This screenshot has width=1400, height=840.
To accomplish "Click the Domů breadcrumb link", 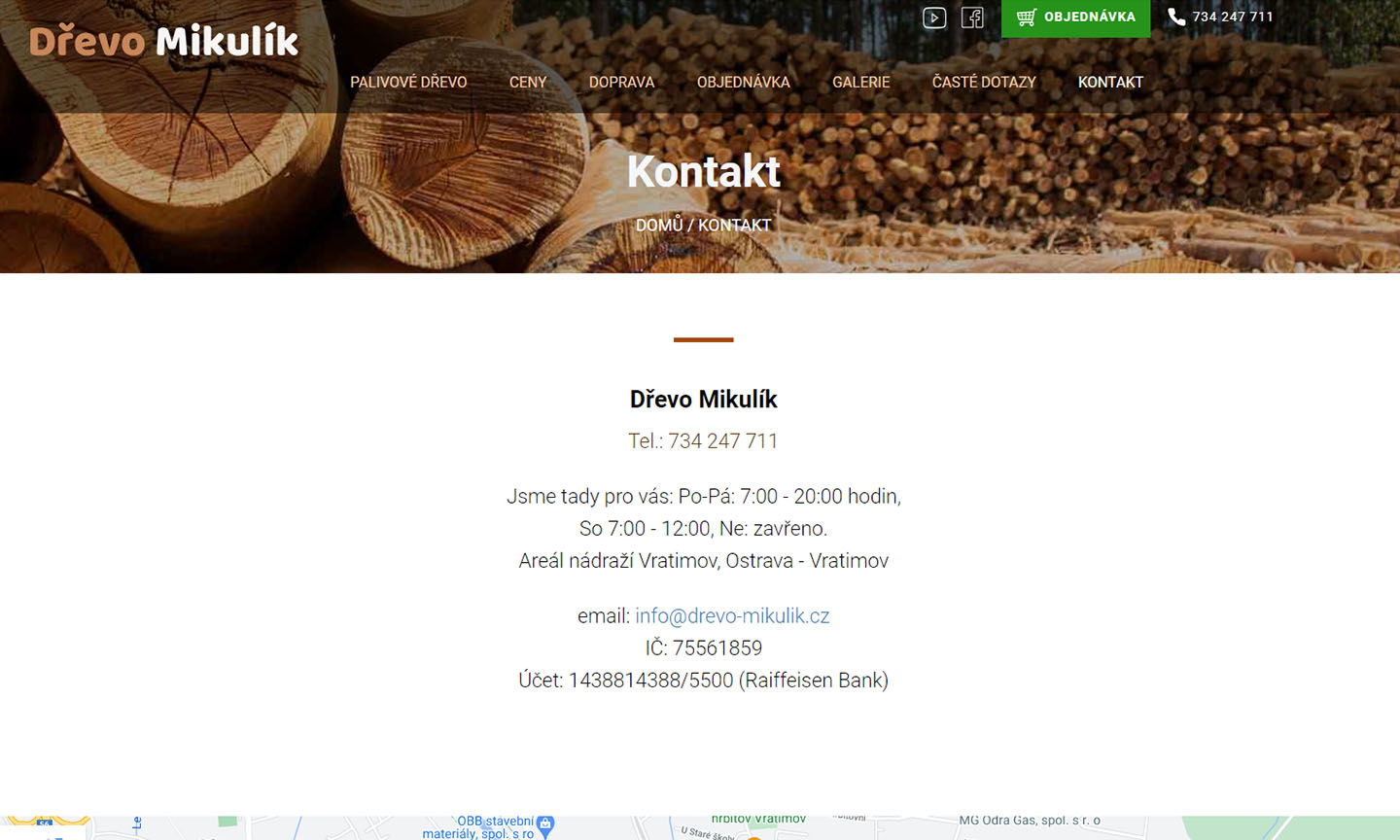I will (x=659, y=225).
